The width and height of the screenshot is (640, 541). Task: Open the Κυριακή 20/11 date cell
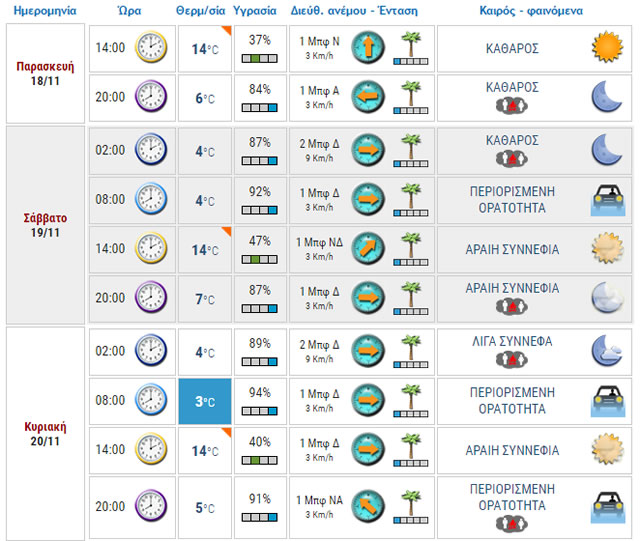coord(44,432)
